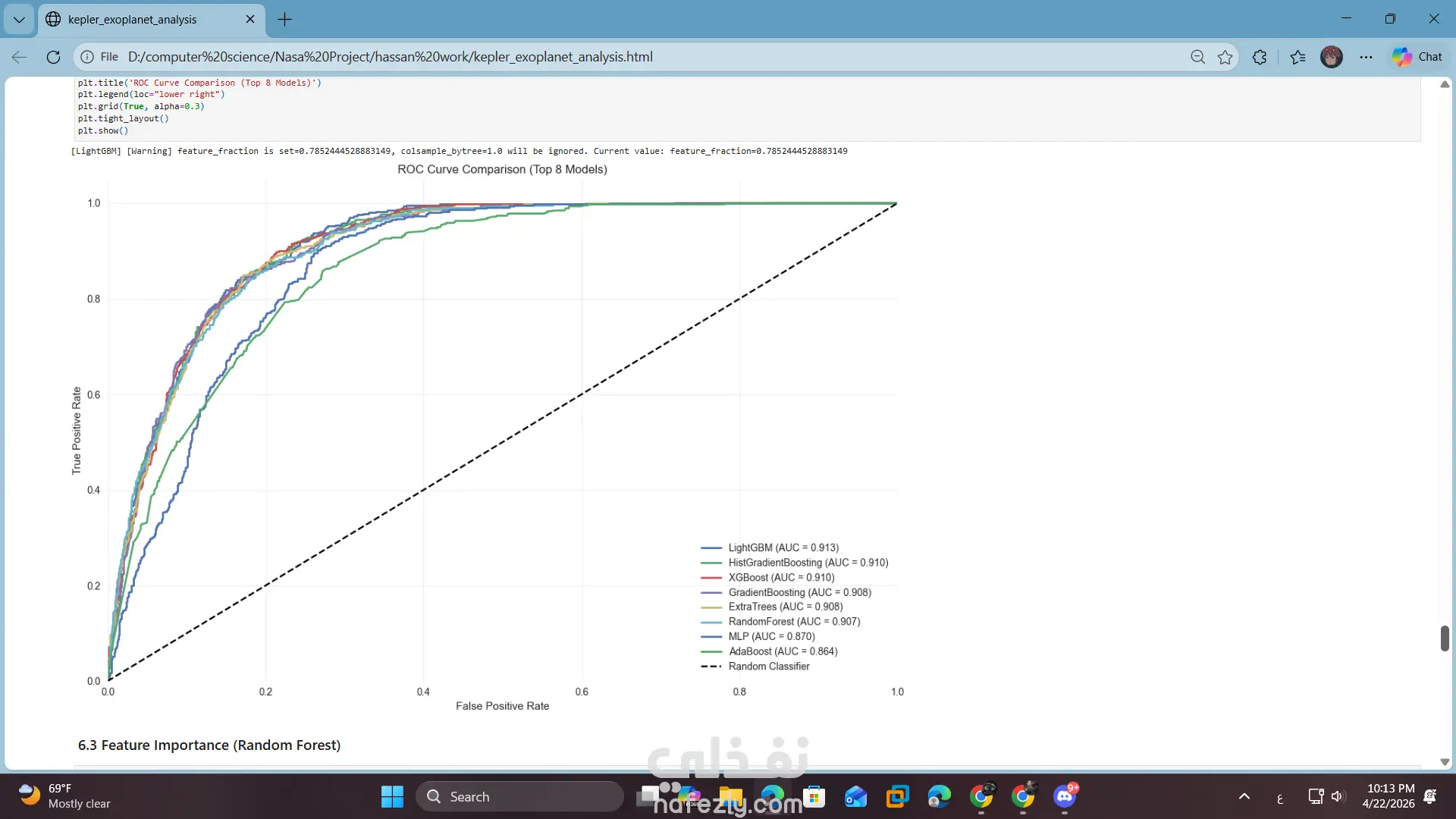This screenshot has height=819, width=1456.
Task: Open the browser zoom magnifier icon
Action: pos(1197,57)
